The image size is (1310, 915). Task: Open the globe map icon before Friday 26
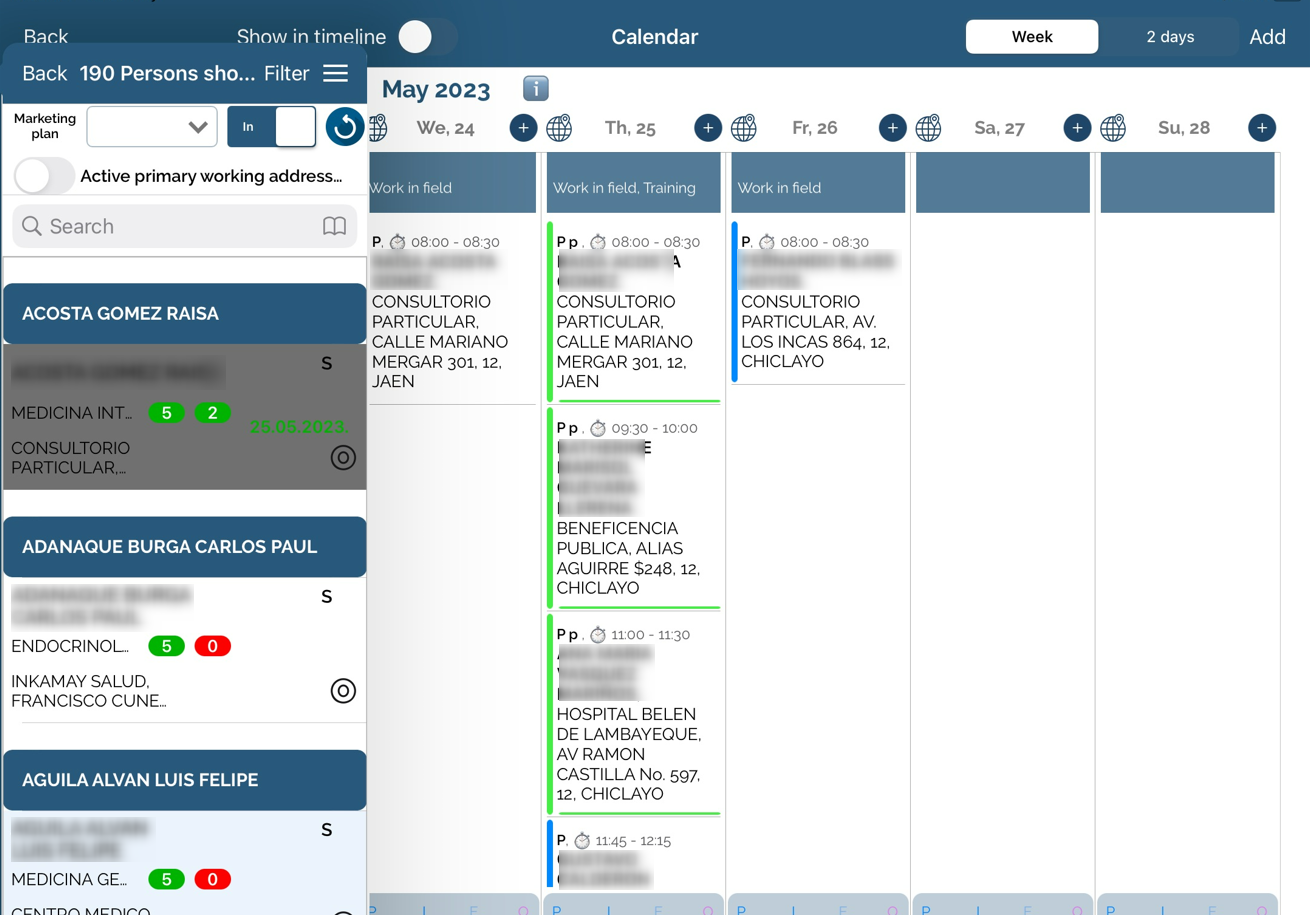tap(744, 128)
